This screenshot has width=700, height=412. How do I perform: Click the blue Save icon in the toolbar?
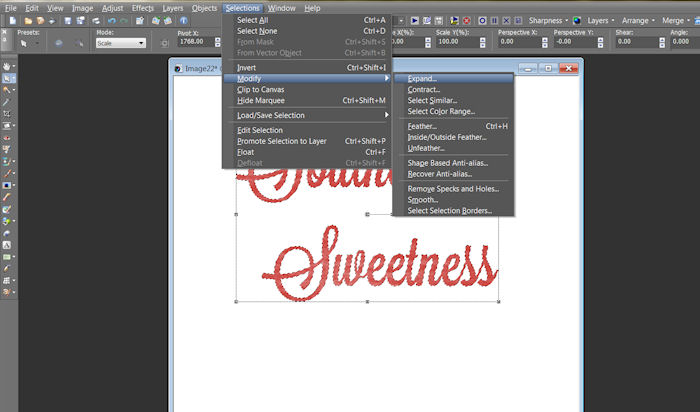click(69, 20)
